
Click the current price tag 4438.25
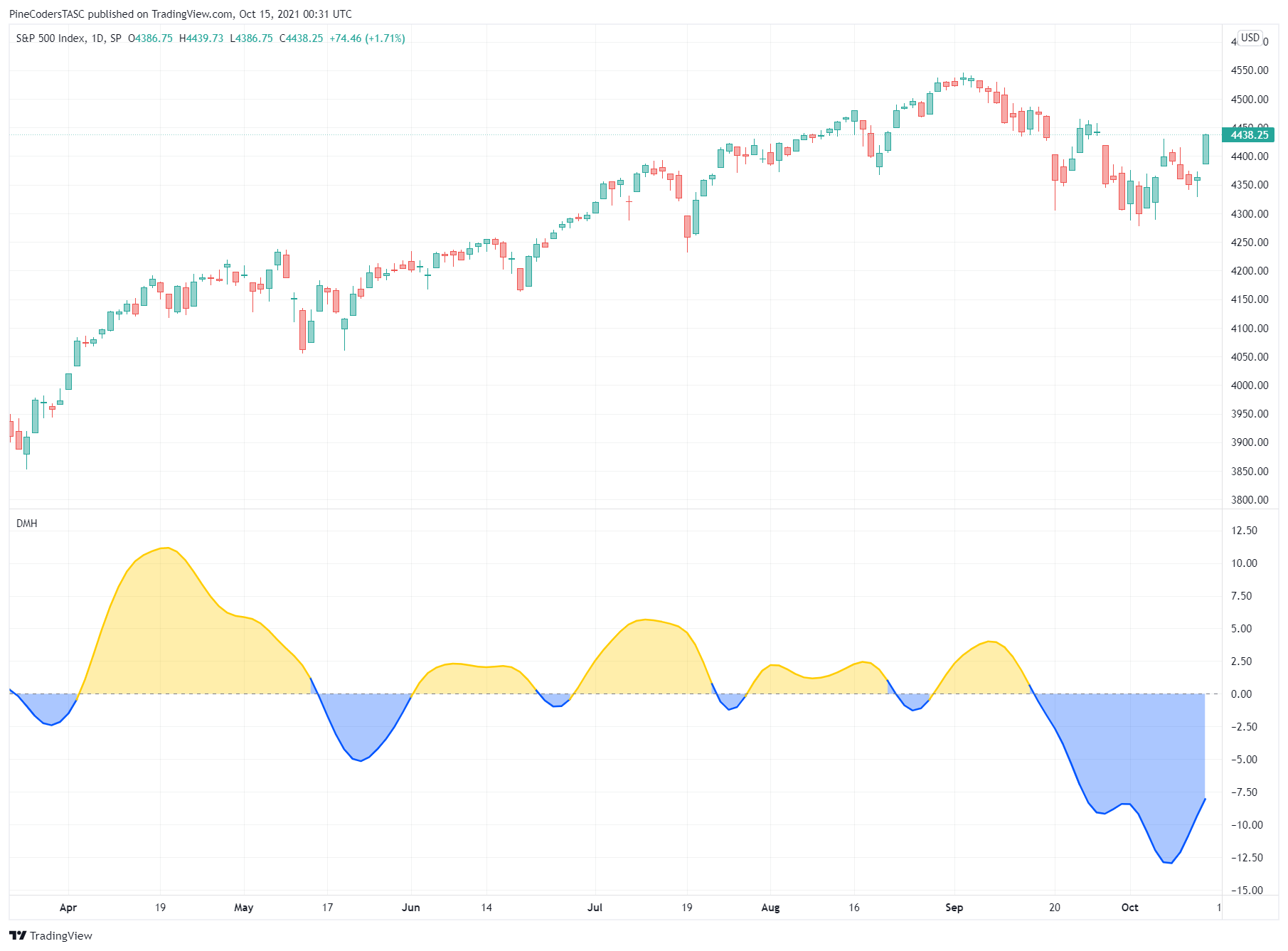coord(1248,134)
